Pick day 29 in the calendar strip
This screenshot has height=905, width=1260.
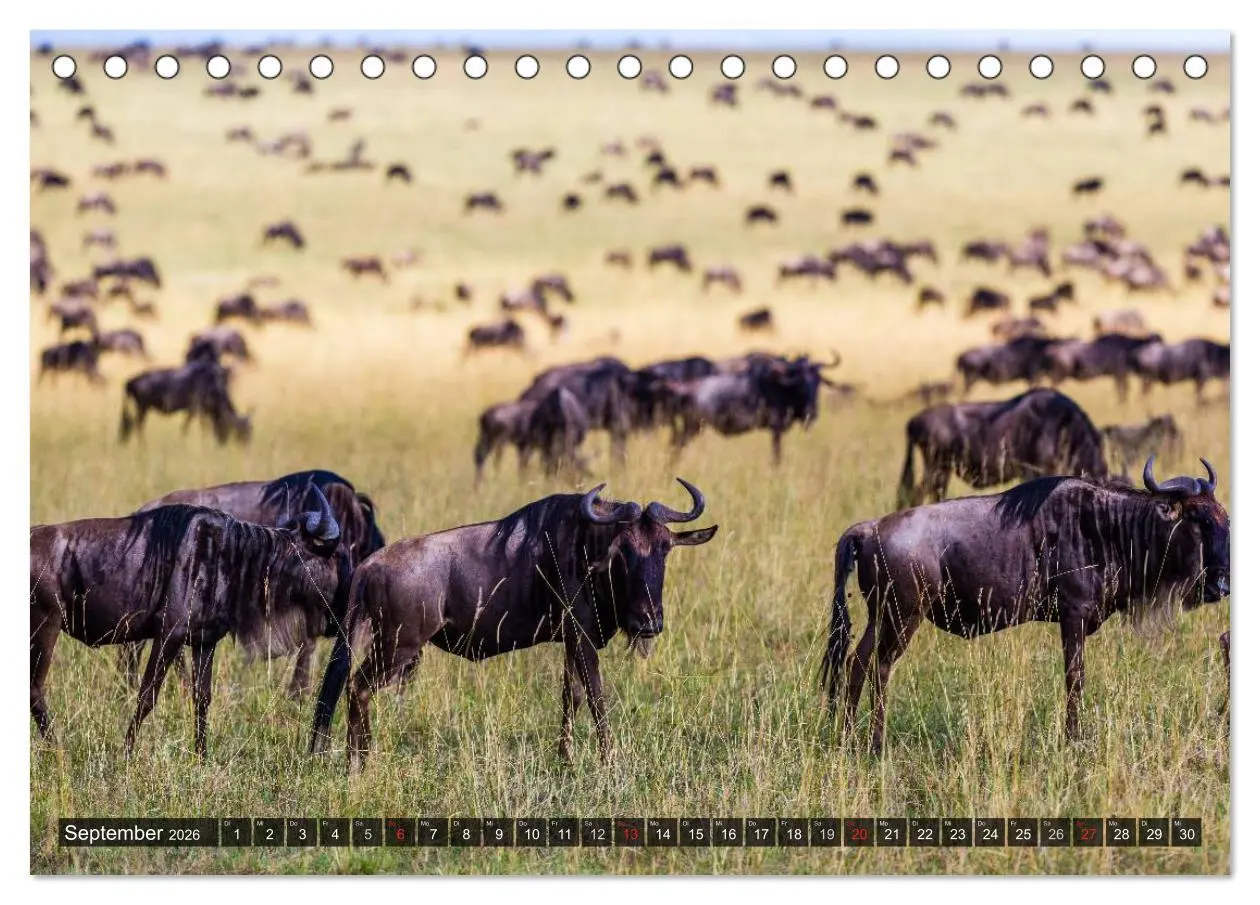pos(1154,833)
